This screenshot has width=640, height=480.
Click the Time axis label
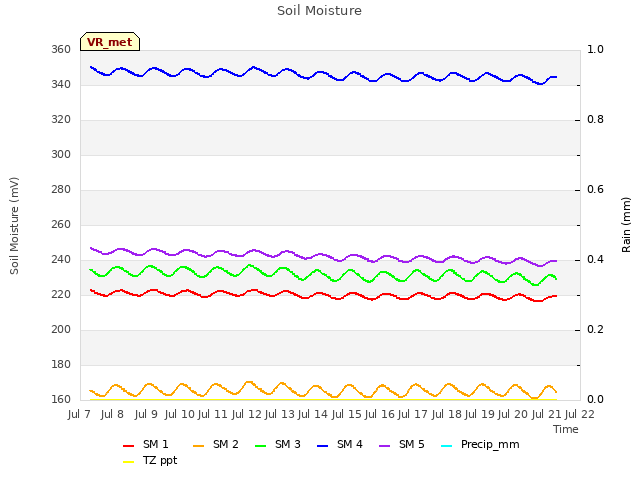coord(566,429)
